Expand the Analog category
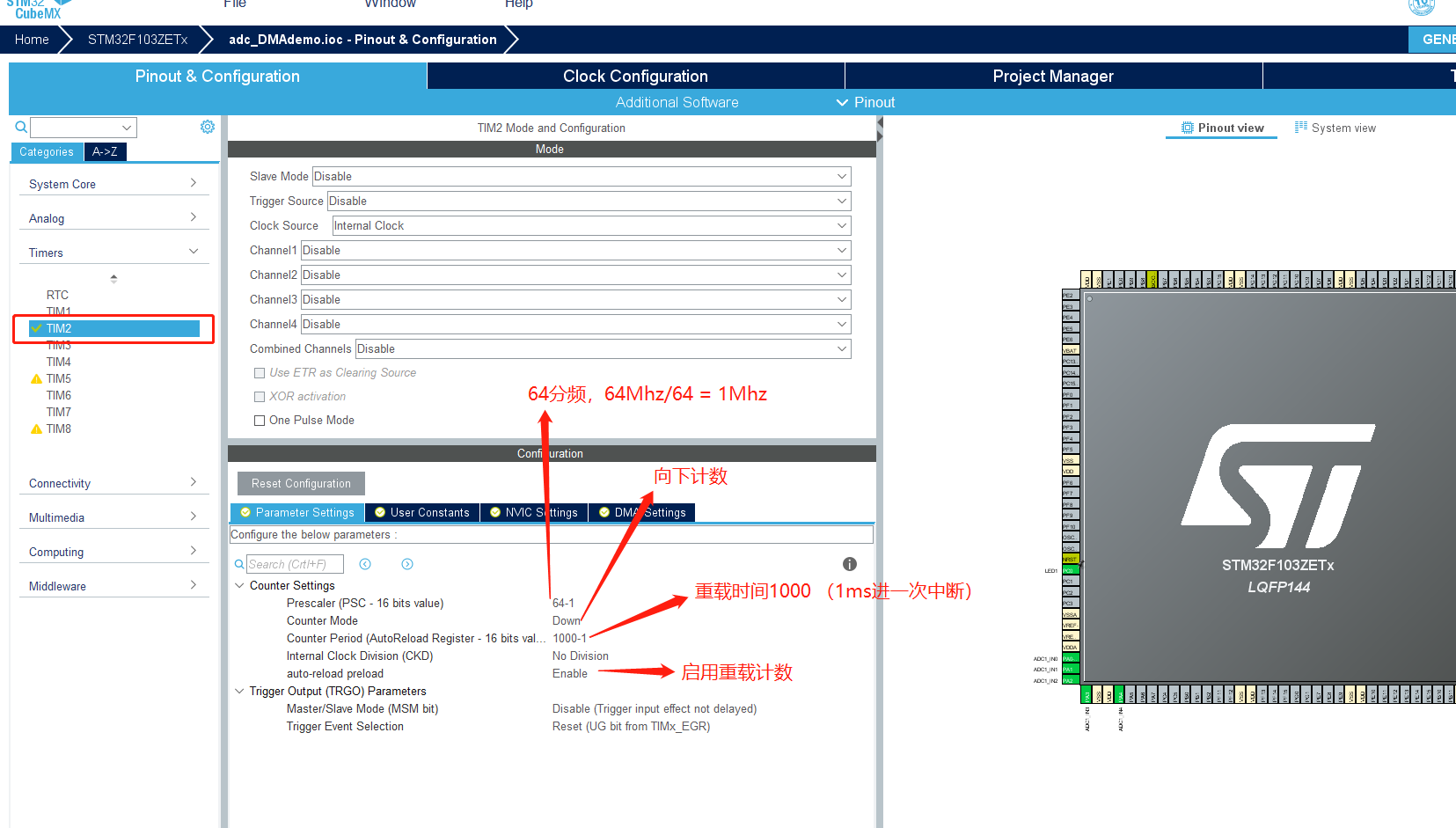Screen dimensions: 1456x828 pyautogui.click(x=113, y=218)
